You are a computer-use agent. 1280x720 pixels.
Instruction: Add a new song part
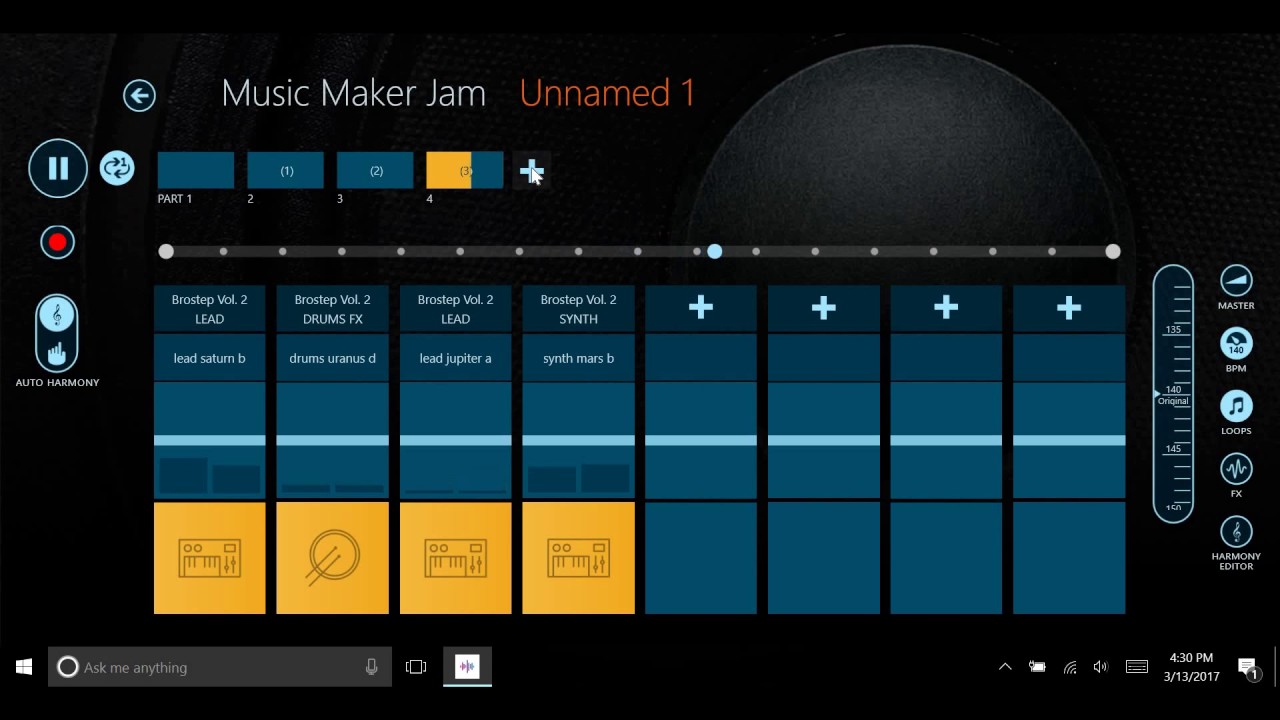tap(531, 171)
